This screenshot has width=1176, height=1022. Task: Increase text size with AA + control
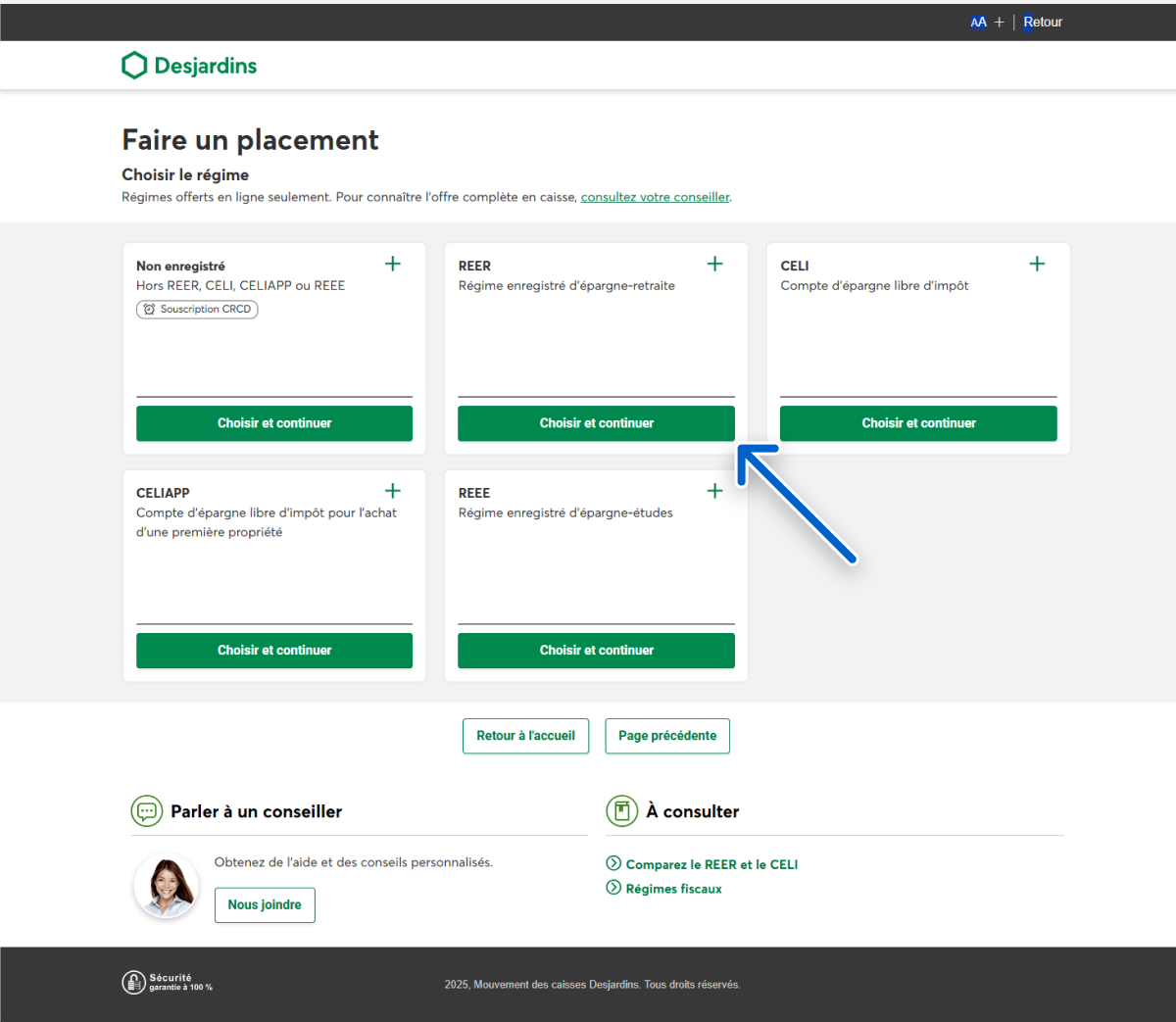(x=987, y=22)
